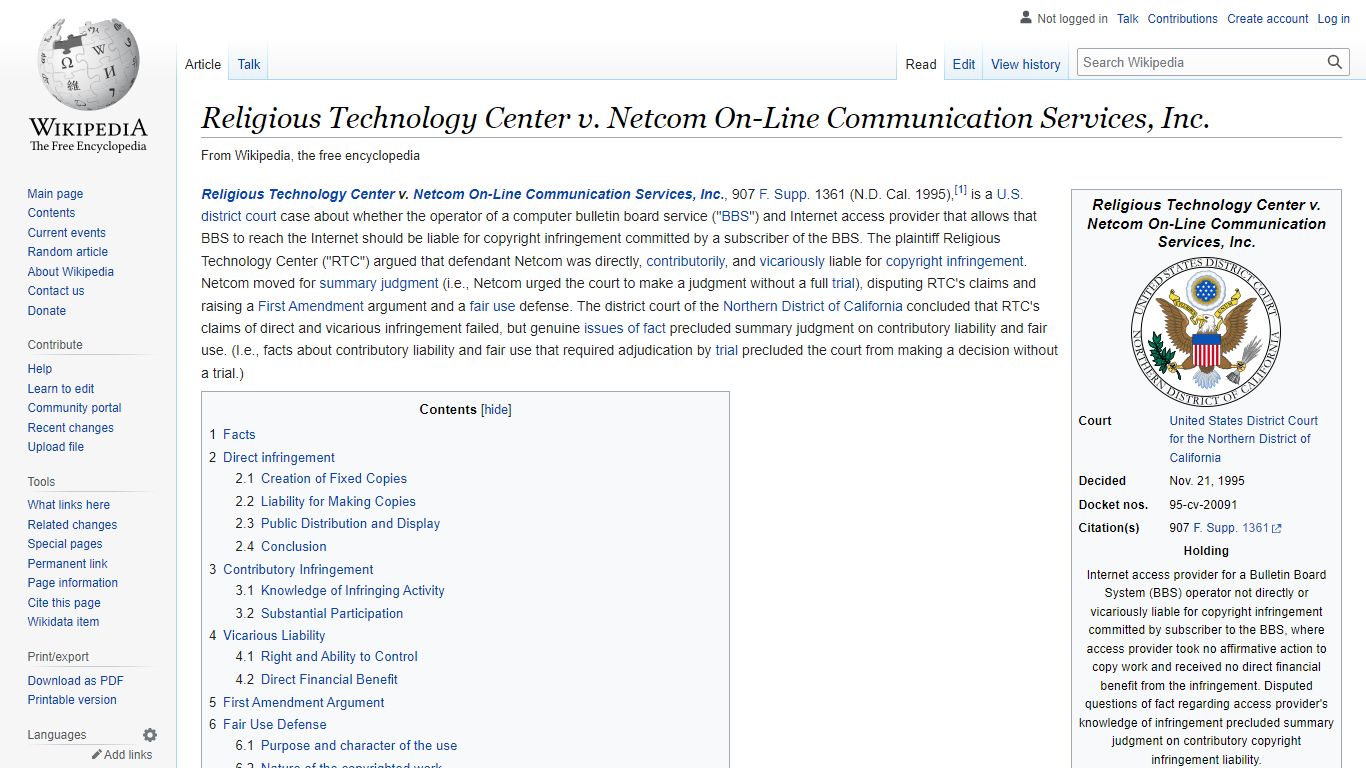1366x768 pixels.
Task: Open the Edit tab
Action: pos(964,64)
